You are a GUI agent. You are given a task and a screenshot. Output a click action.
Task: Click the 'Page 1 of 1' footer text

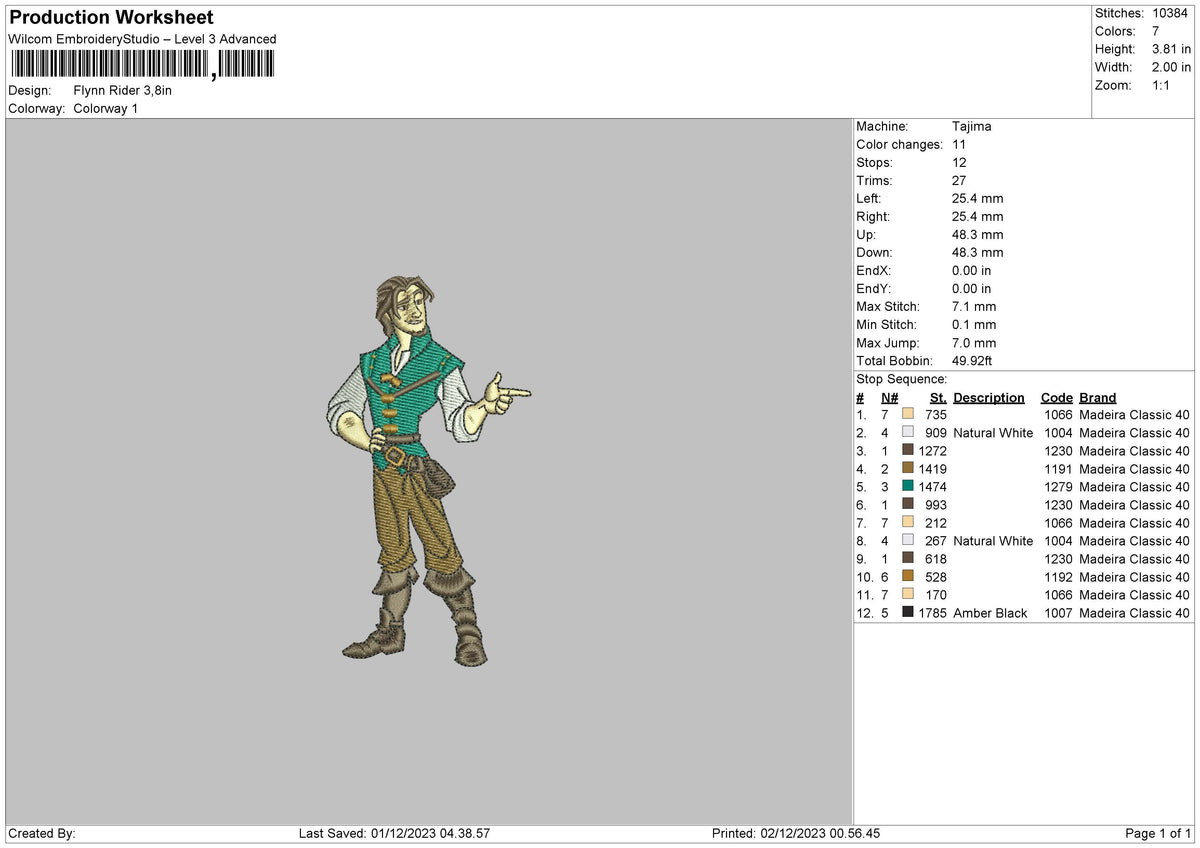[1158, 834]
